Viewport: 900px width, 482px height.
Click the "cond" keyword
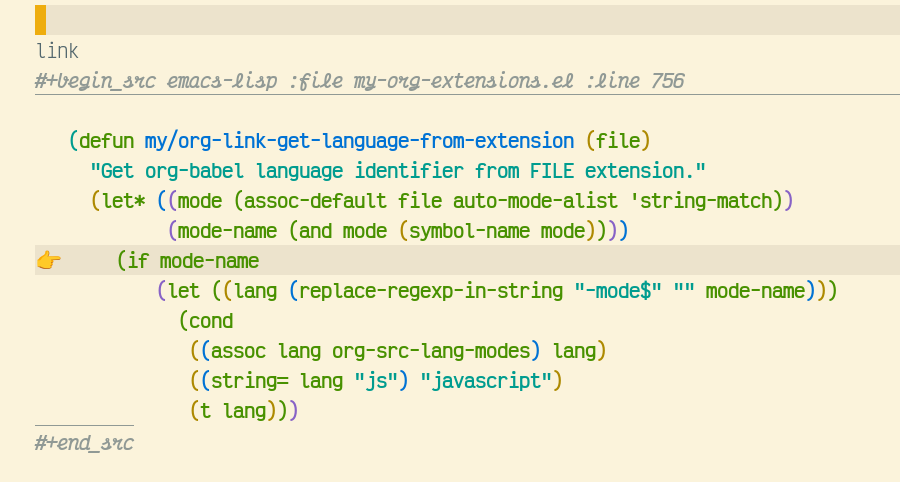(211, 321)
